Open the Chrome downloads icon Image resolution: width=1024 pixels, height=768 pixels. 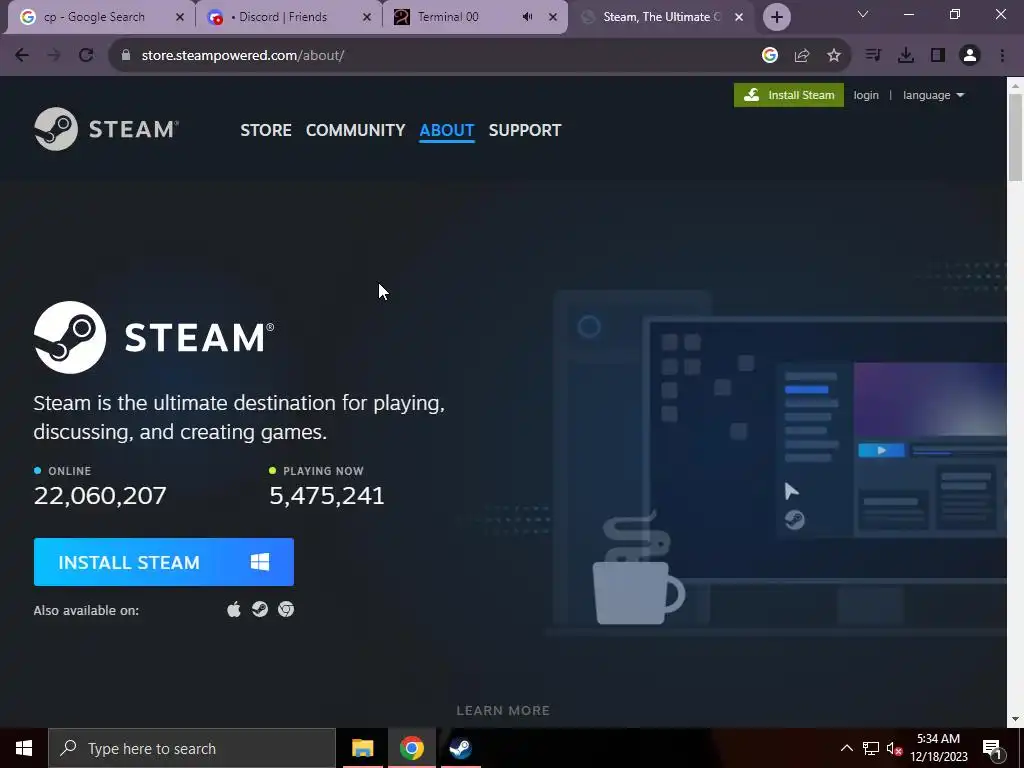906,56
